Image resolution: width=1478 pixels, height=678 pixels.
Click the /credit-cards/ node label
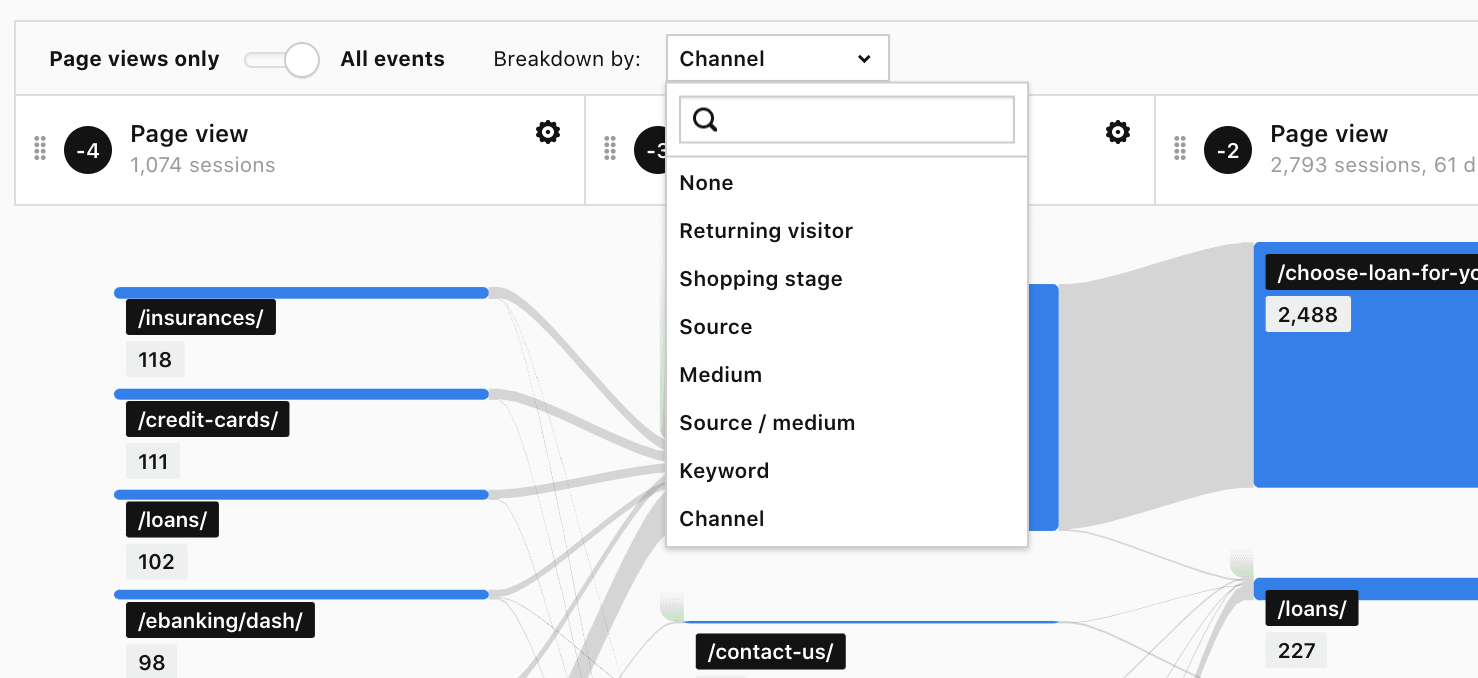click(x=208, y=420)
